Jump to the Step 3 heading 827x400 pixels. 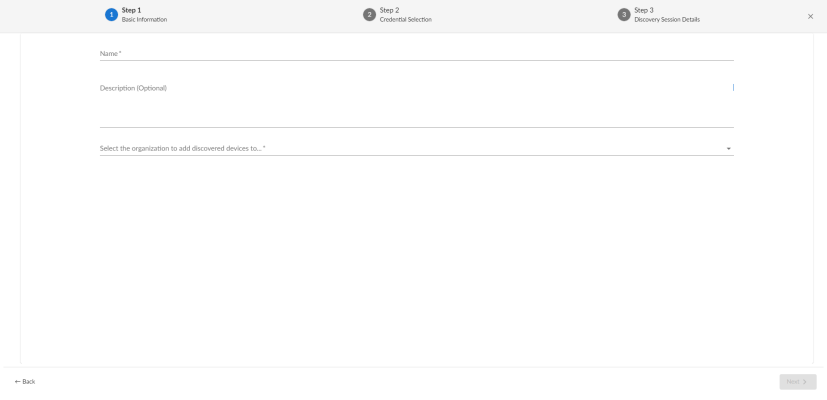(x=644, y=10)
